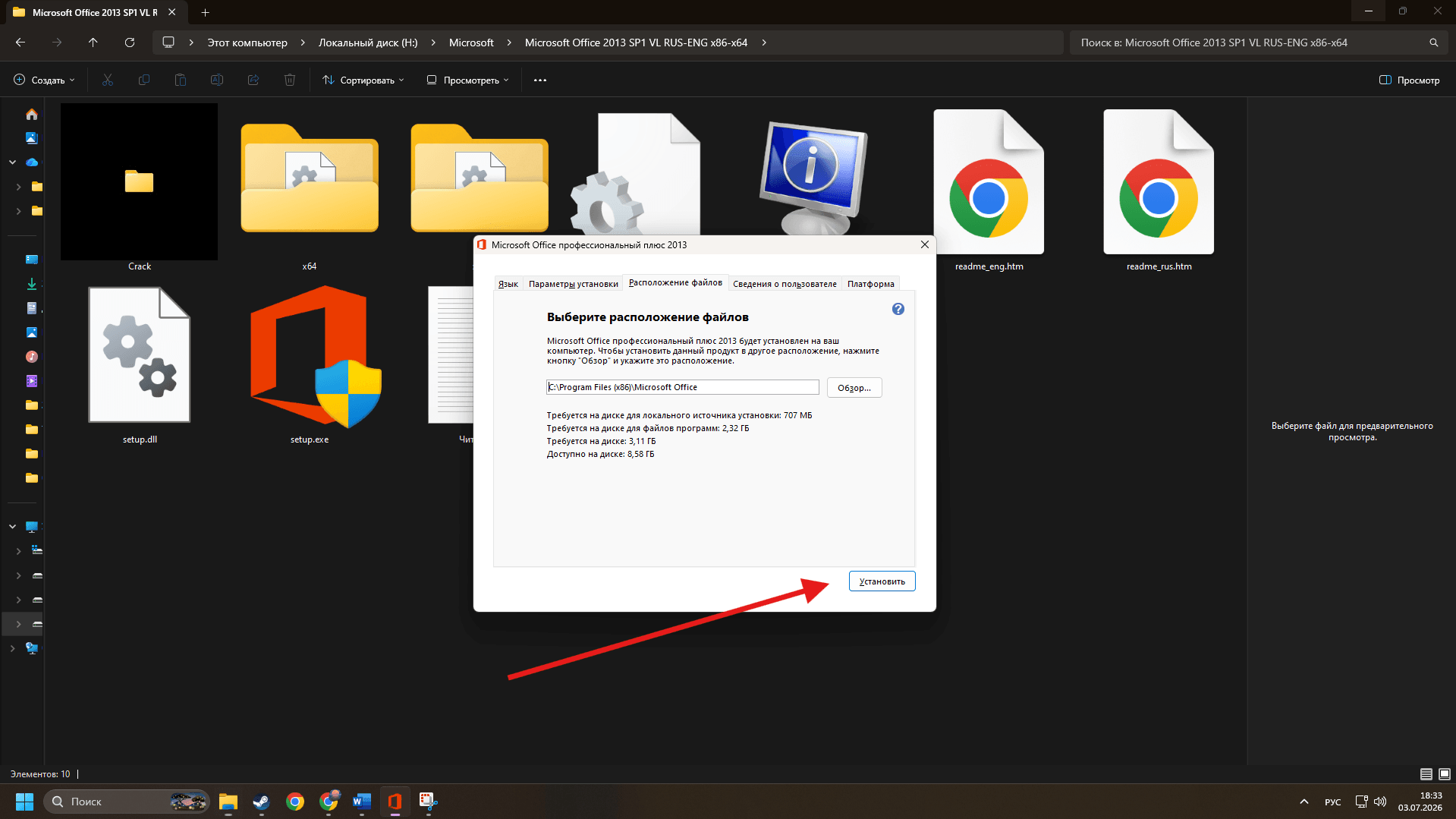Image resolution: width=1456 pixels, height=819 pixels.
Task: Open Home in the navigation pane
Action: [x=32, y=114]
